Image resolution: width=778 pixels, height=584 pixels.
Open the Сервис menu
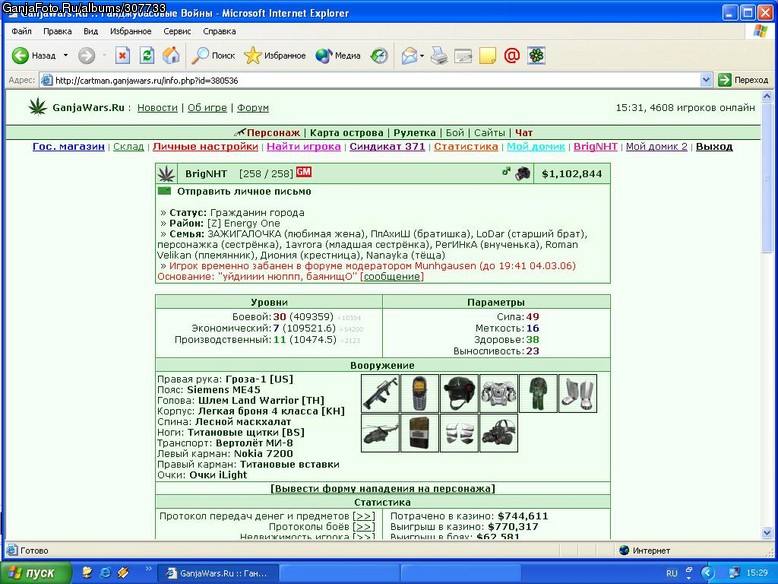click(x=177, y=31)
